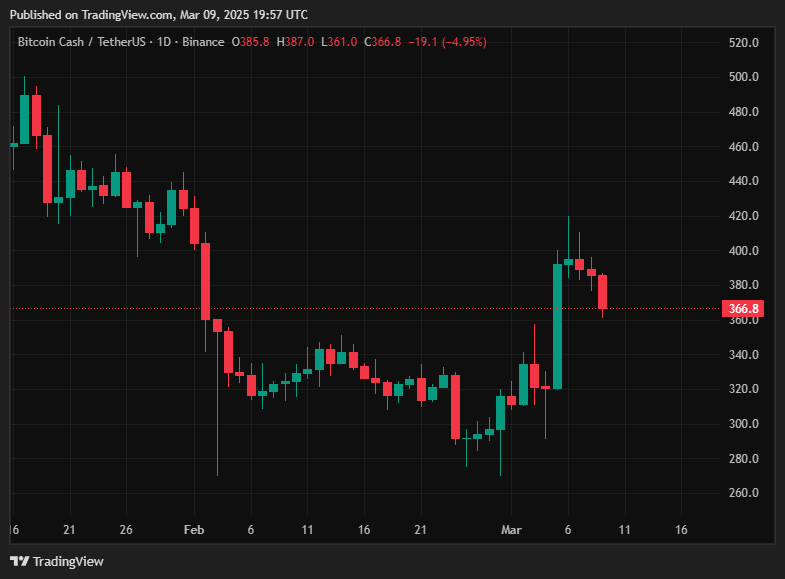Click the 21 date label after Feb
The width and height of the screenshot is (785, 579).
pyautogui.click(x=421, y=530)
